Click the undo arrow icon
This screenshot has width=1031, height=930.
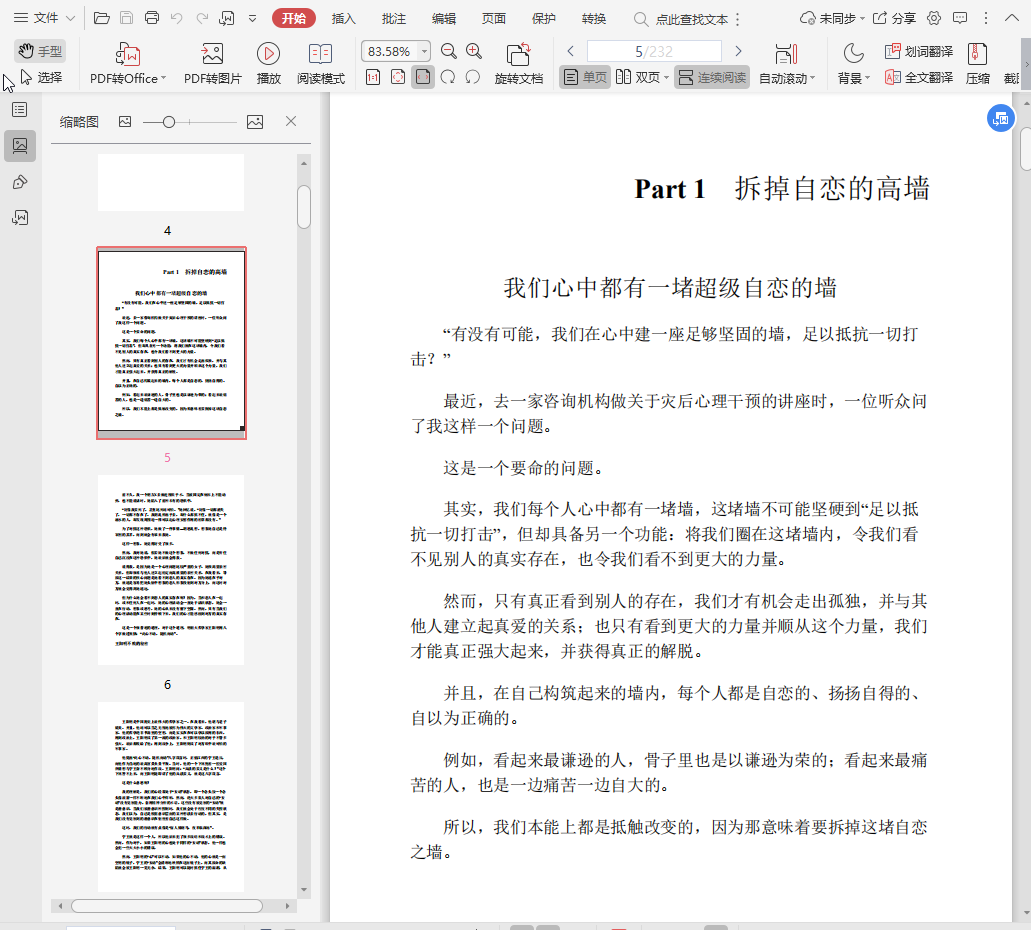click(x=176, y=18)
